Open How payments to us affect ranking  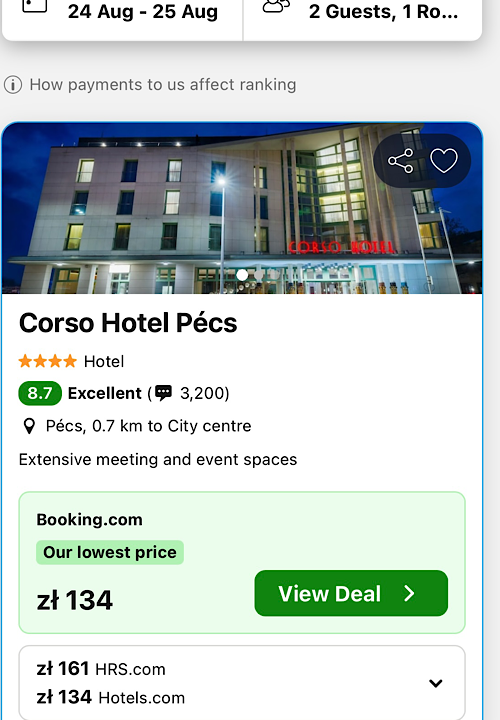[163, 85]
